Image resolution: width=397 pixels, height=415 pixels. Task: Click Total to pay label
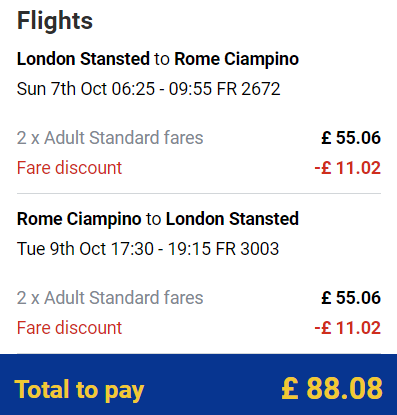79,390
